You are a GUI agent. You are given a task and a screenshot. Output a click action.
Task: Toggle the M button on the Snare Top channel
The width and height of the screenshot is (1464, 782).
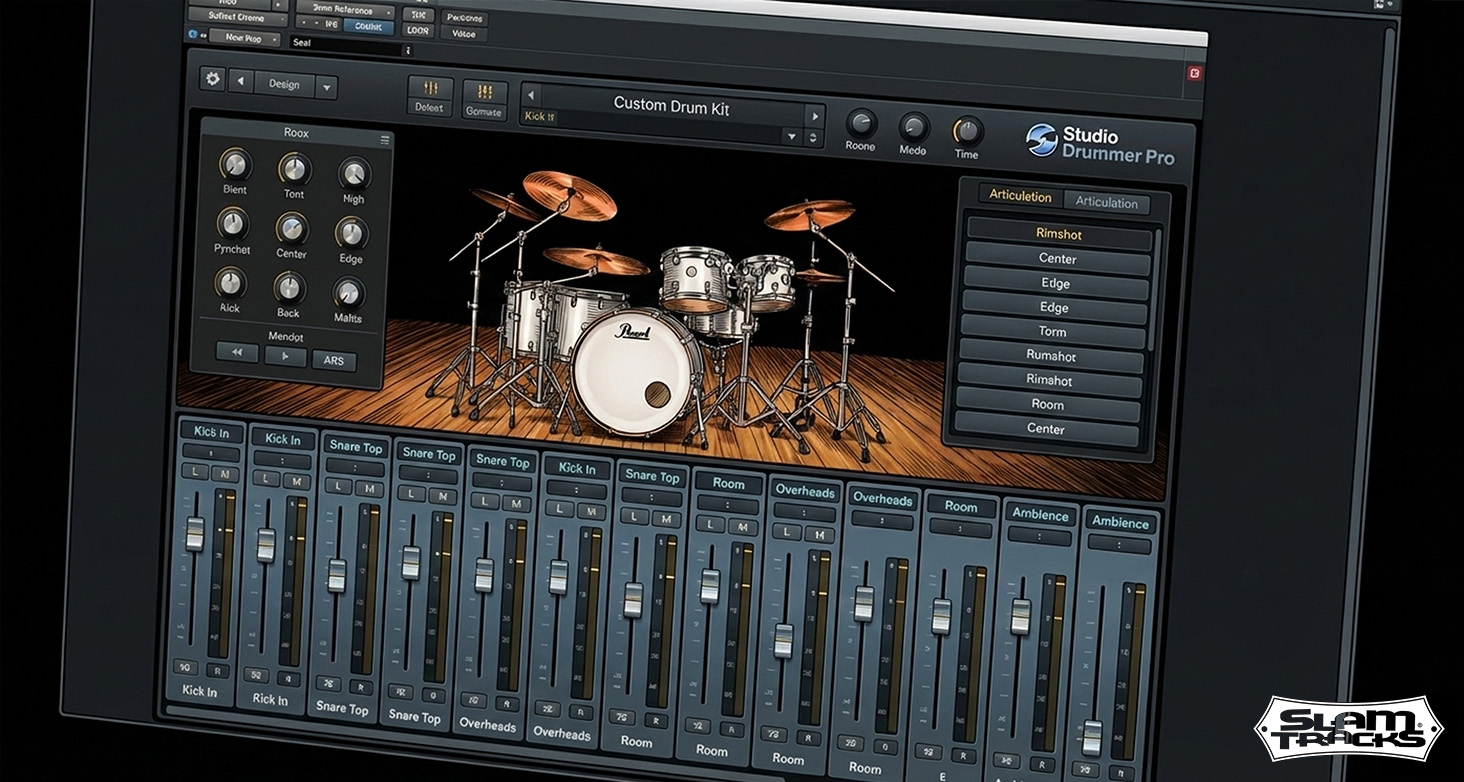point(370,487)
